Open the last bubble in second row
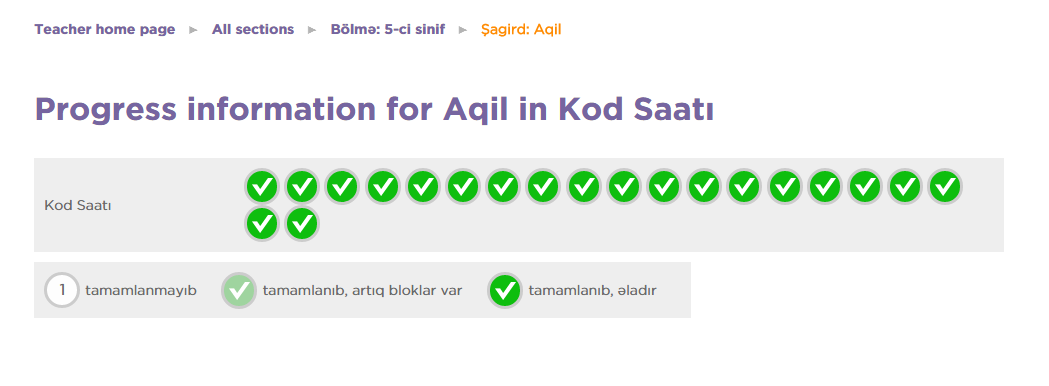Image resolution: width=1049 pixels, height=386 pixels. click(302, 224)
